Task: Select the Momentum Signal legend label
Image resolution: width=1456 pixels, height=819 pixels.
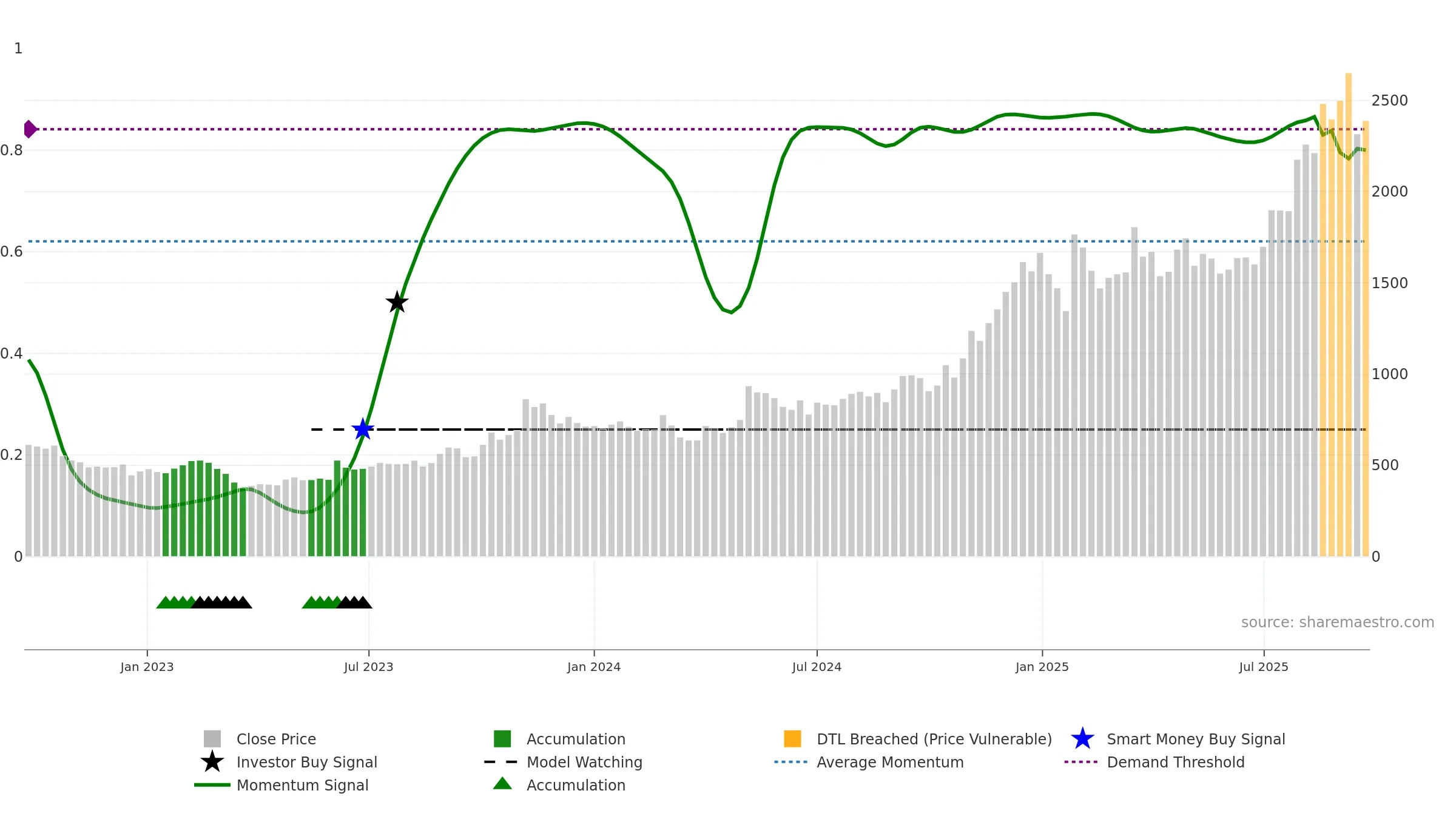Action: pyautogui.click(x=303, y=785)
